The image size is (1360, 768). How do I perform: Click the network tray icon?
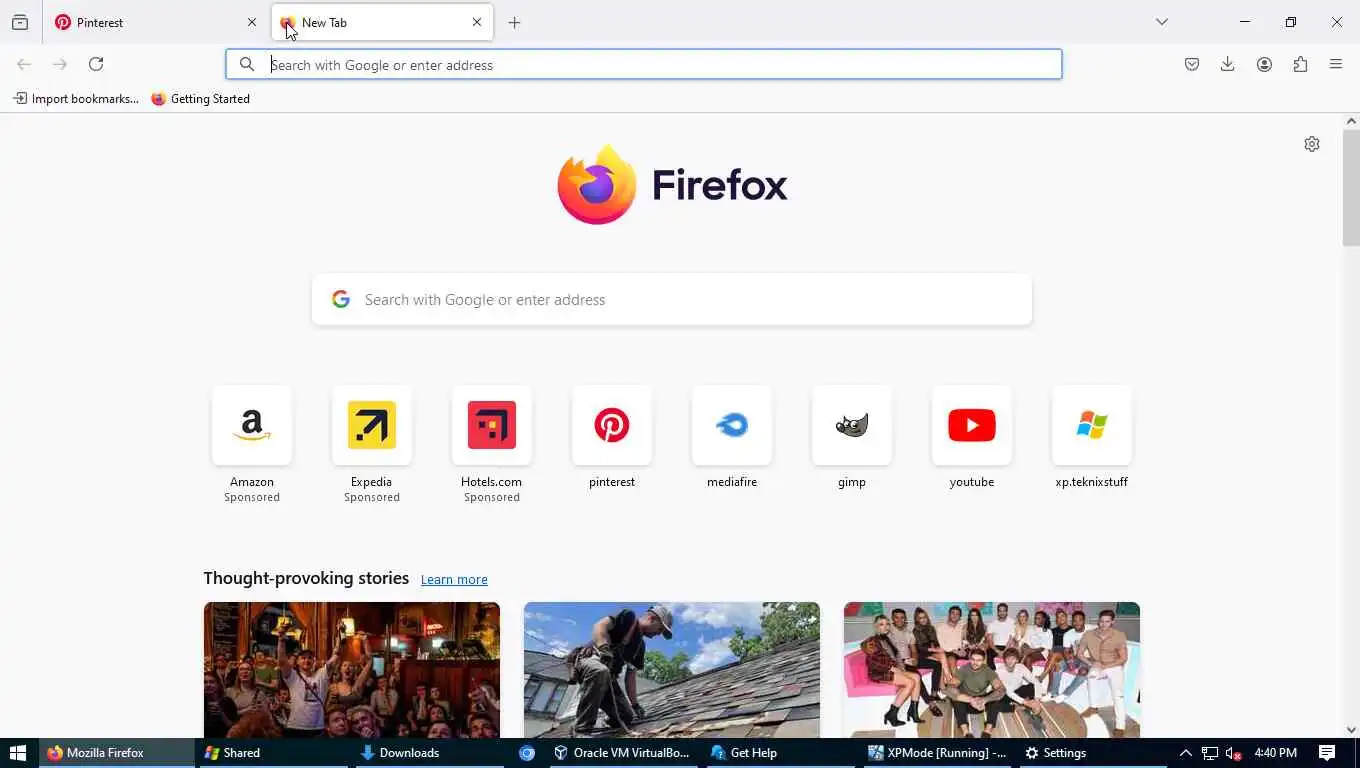pos(1210,753)
